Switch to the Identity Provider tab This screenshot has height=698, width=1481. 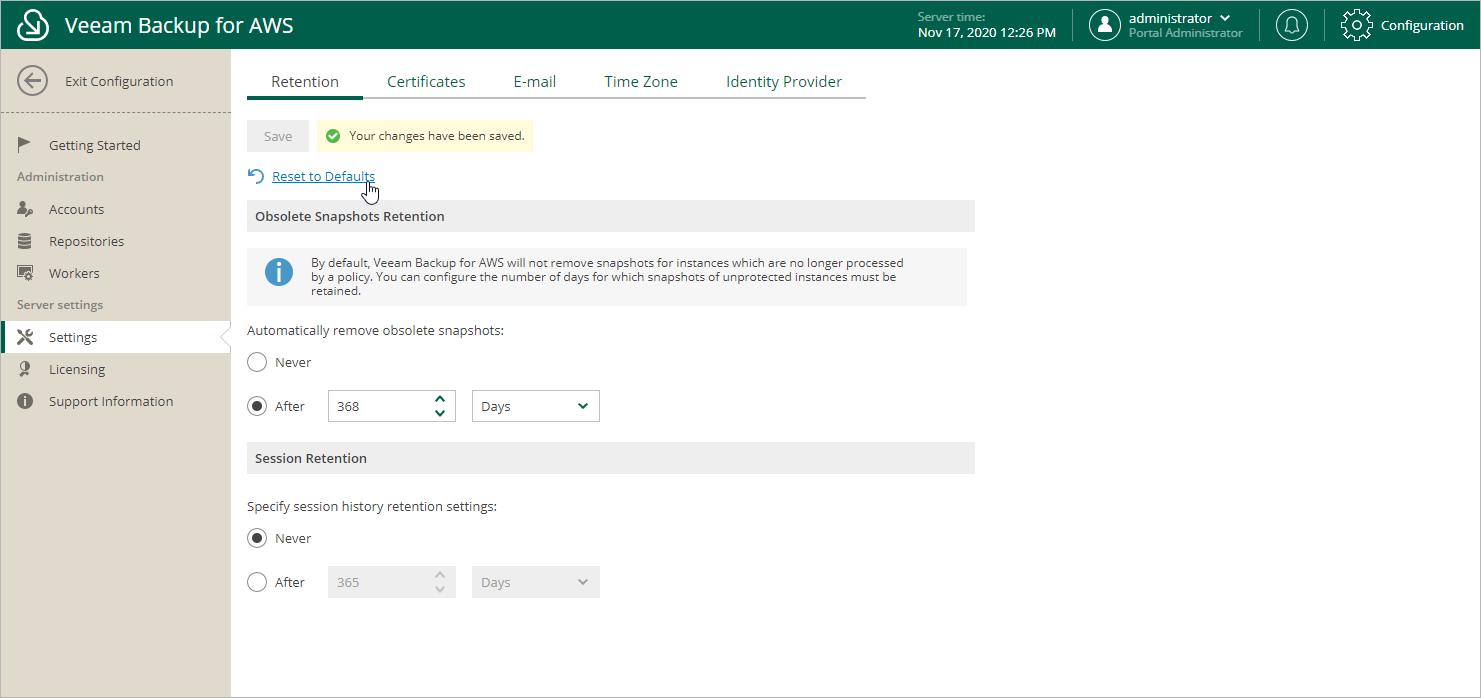pos(784,82)
